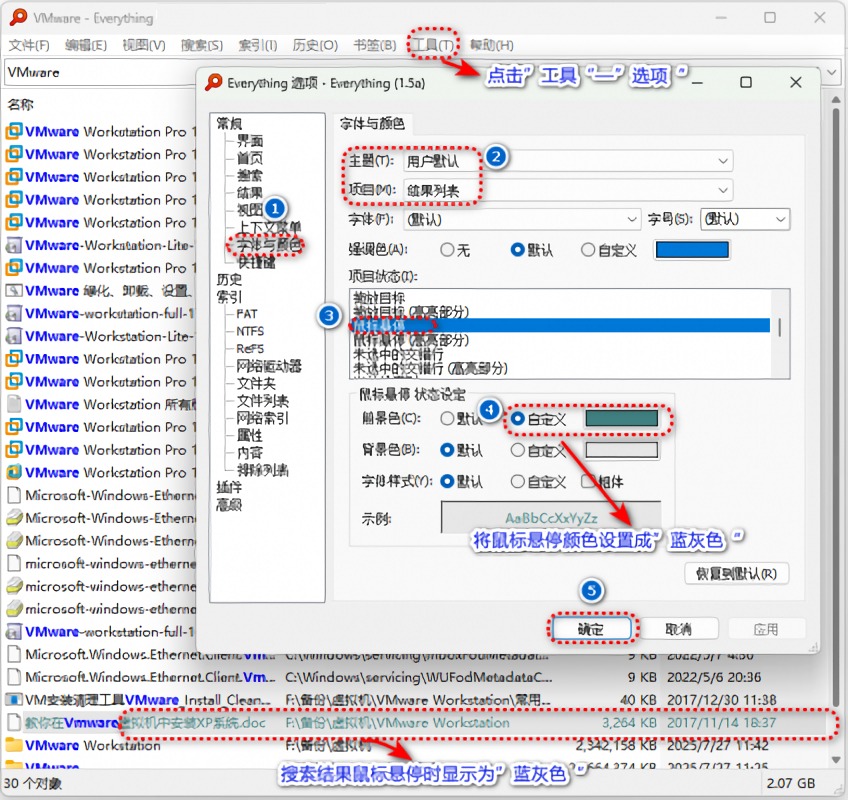
Task: Click the 应用 button
Action: [766, 629]
